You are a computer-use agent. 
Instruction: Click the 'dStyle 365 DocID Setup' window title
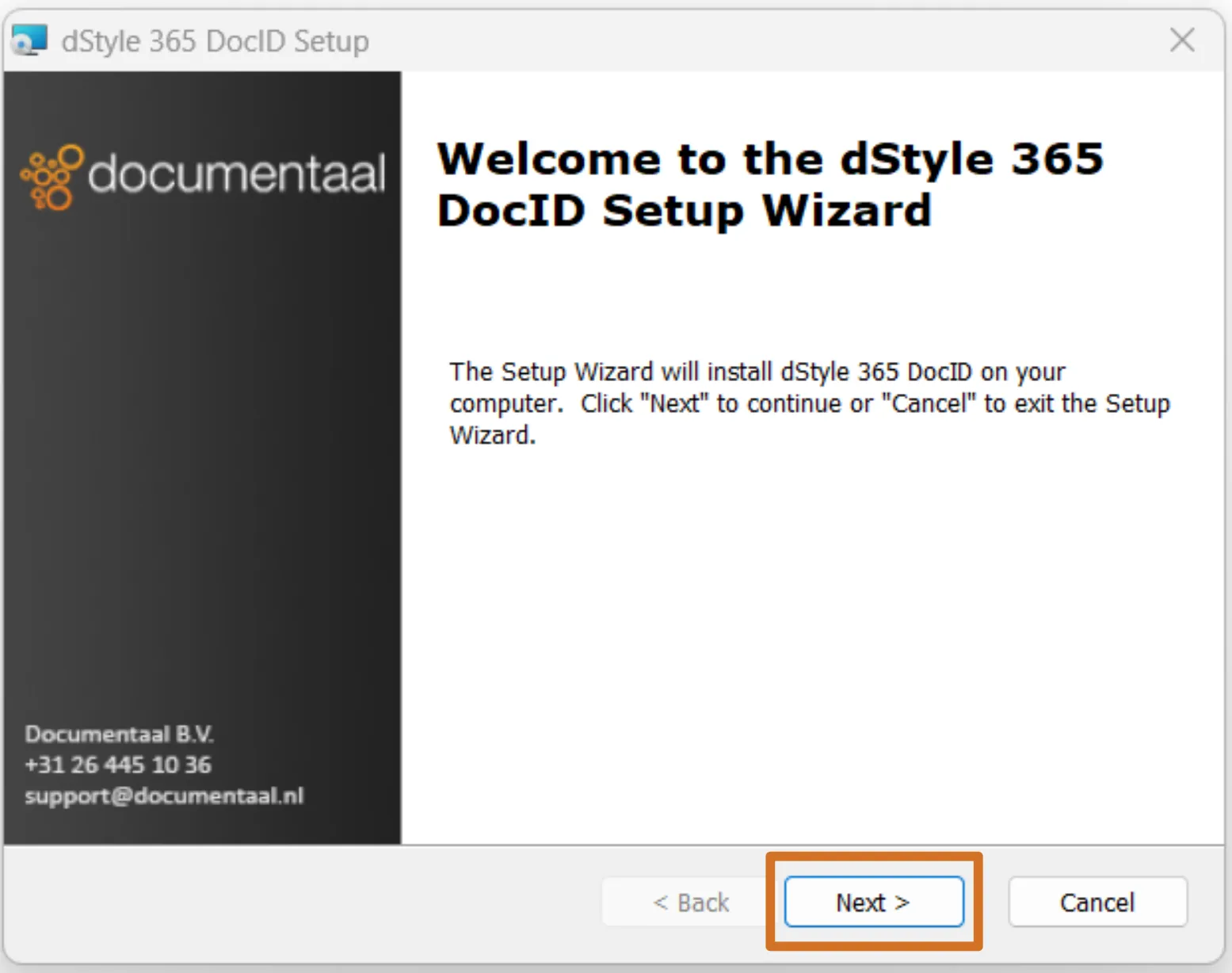[x=215, y=41]
